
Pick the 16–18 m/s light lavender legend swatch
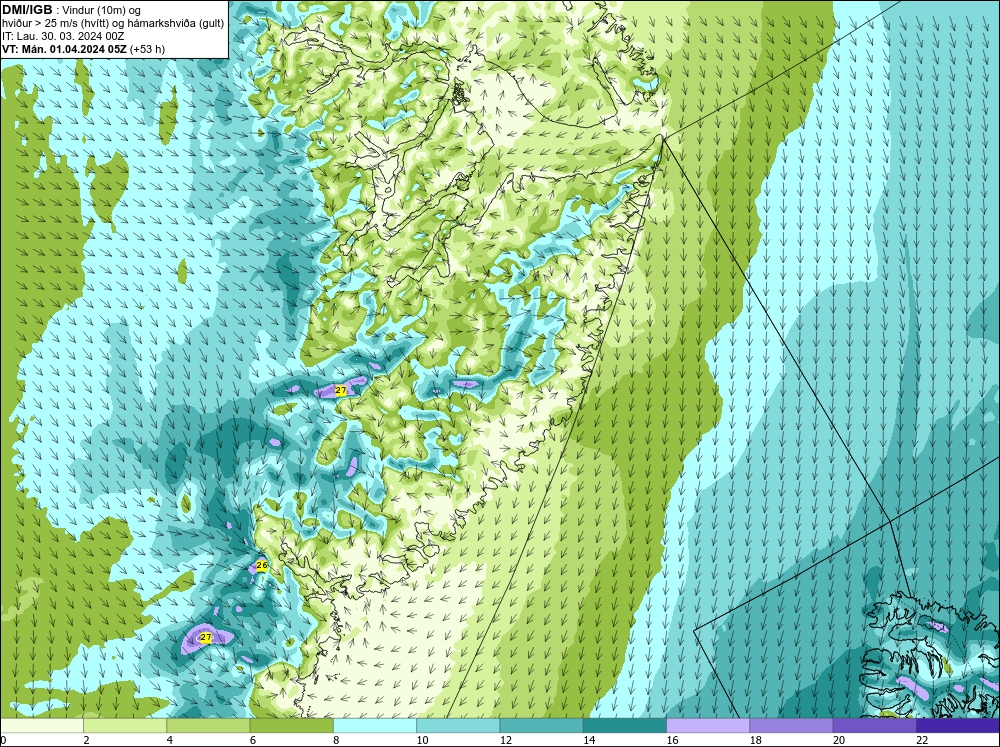click(708, 725)
